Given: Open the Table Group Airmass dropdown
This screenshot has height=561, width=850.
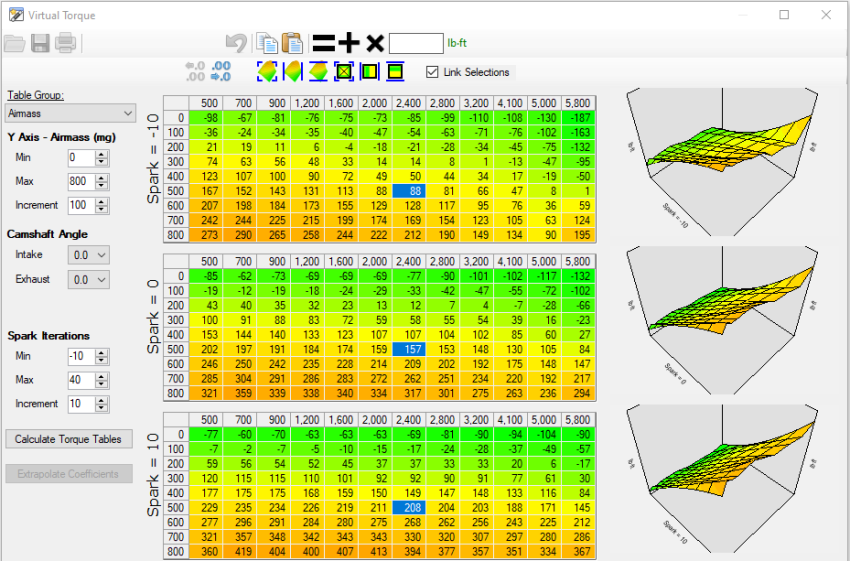Looking at the screenshot, I should pyautogui.click(x=70, y=114).
